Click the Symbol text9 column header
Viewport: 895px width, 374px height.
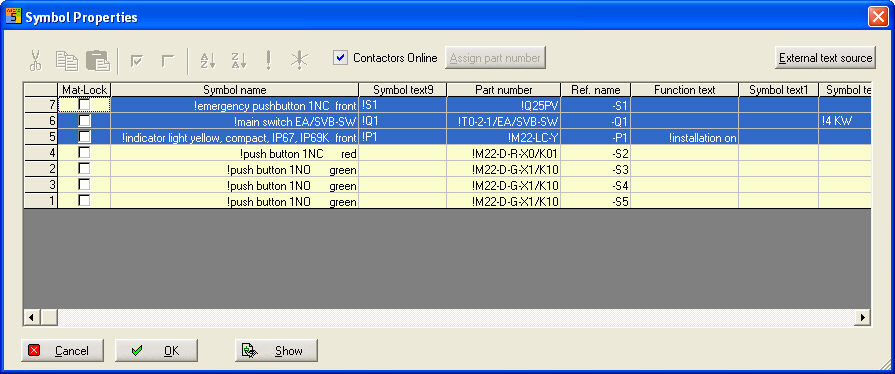click(x=403, y=90)
